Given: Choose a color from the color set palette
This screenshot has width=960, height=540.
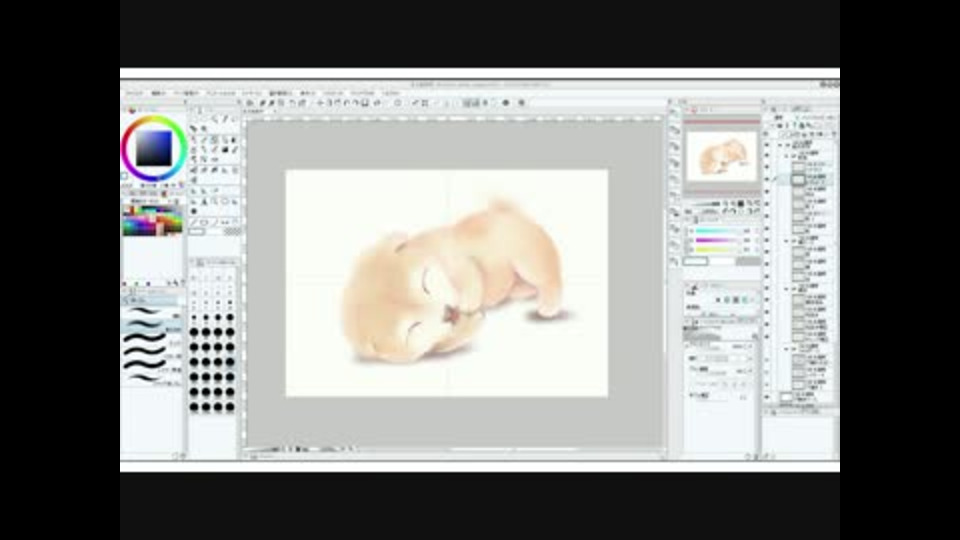Looking at the screenshot, I should [x=152, y=220].
